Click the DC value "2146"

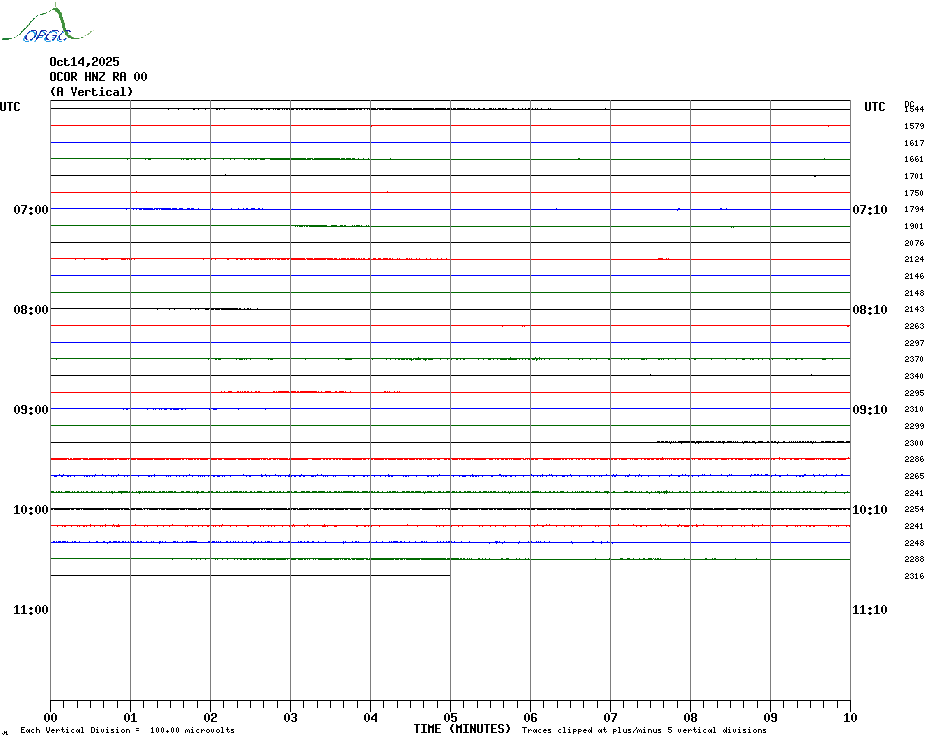[914, 276]
